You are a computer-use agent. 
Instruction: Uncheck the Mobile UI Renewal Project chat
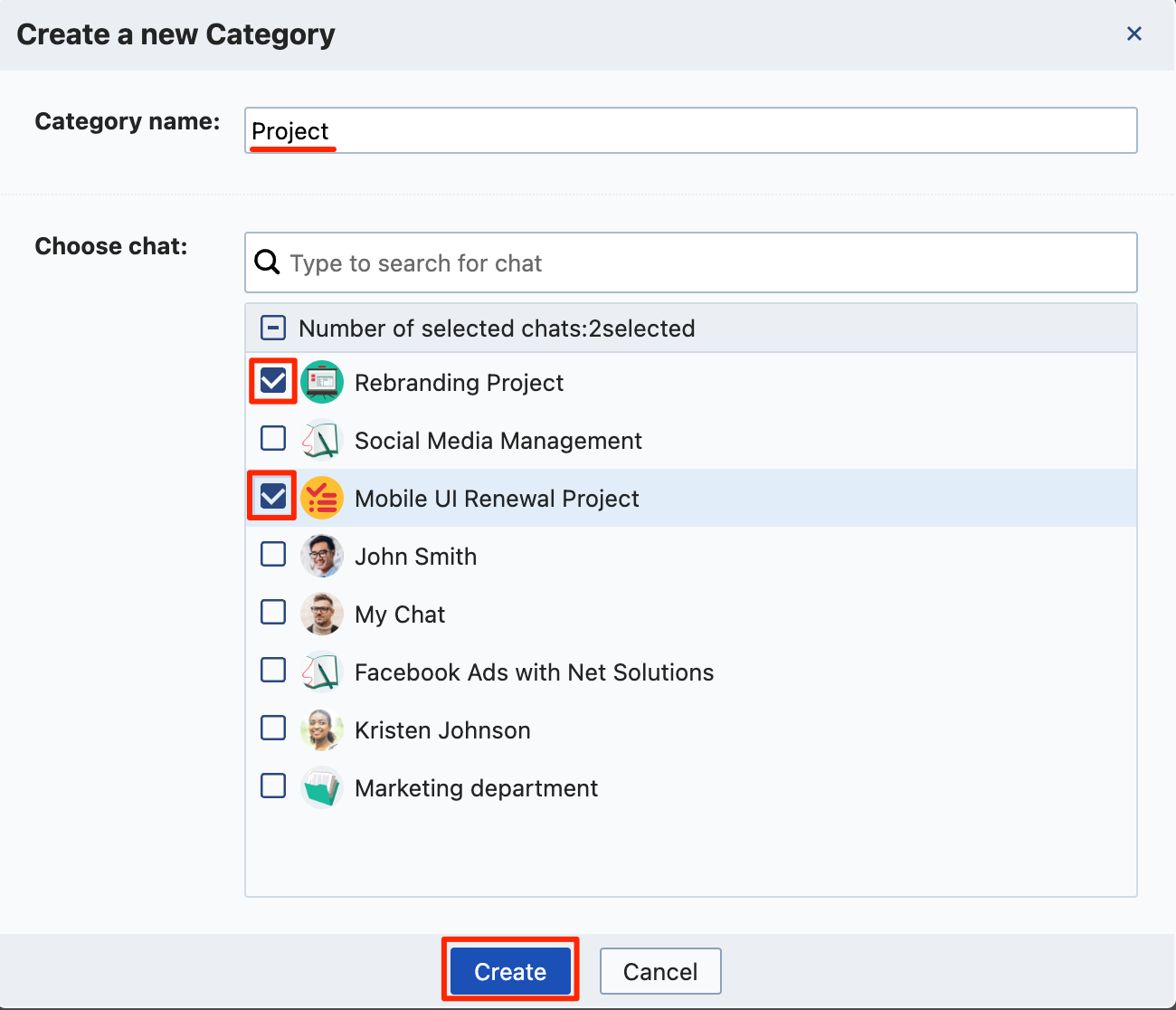[x=272, y=496]
